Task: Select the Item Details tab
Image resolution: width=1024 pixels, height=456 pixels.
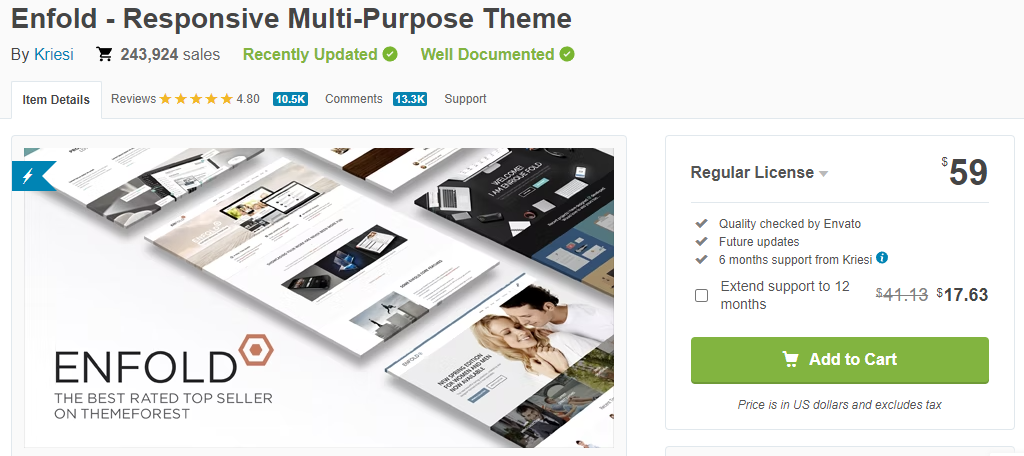Action: click(x=56, y=100)
